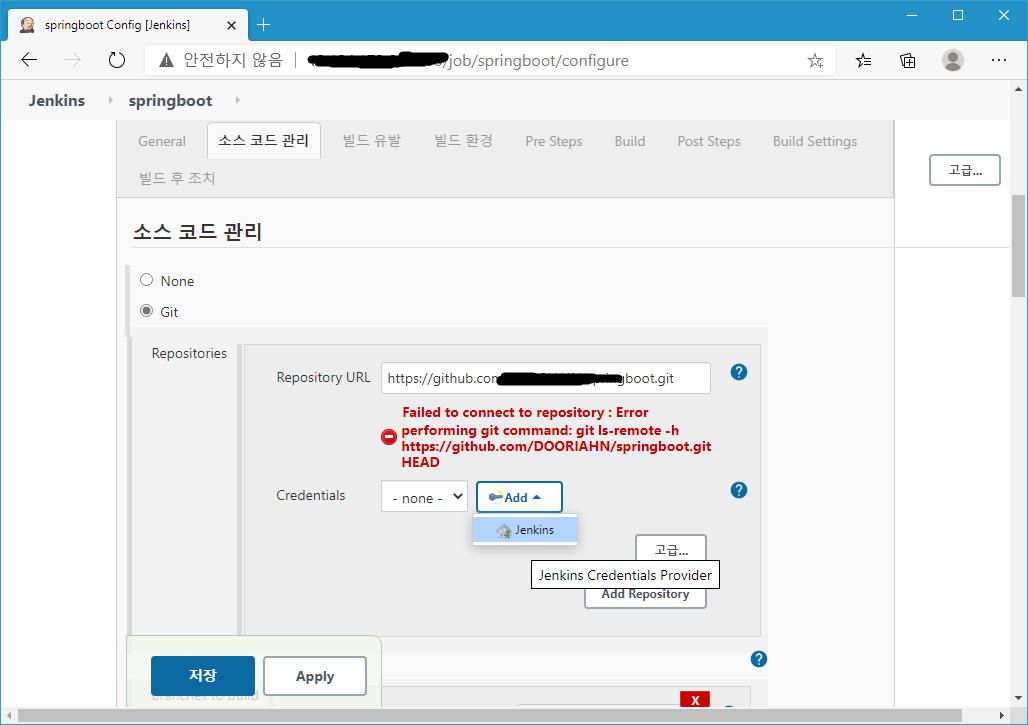Open the Collections icon
The image size is (1028, 725).
(908, 61)
